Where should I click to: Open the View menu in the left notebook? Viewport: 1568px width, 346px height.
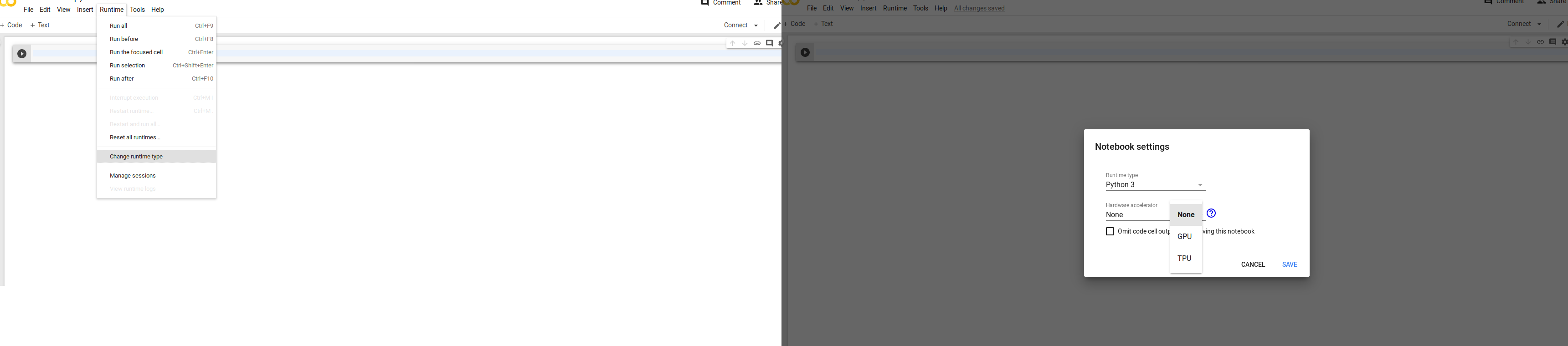[63, 10]
